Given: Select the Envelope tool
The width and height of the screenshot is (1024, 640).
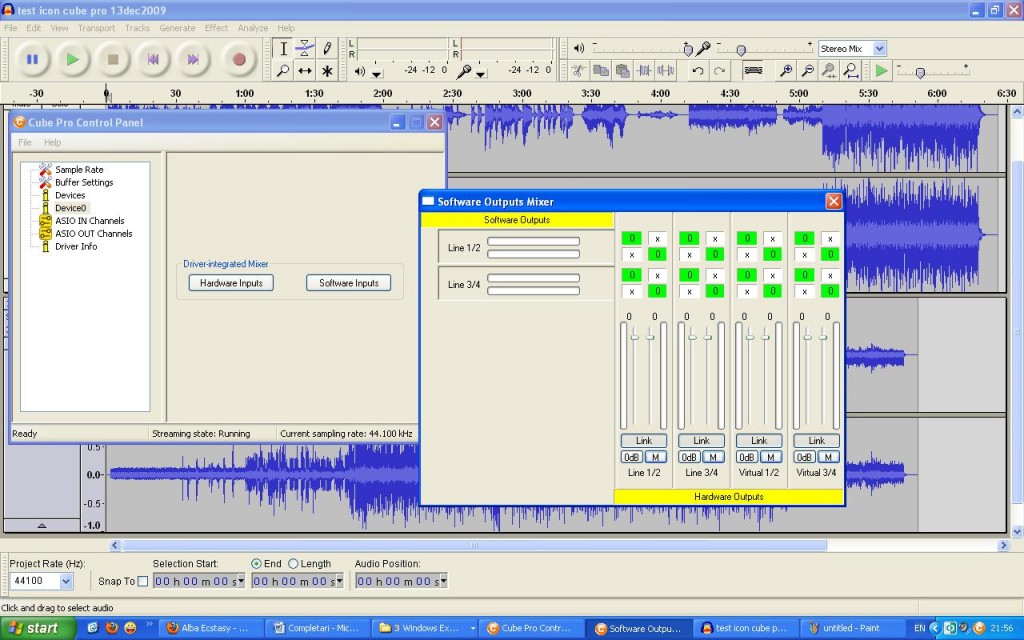Looking at the screenshot, I should (305, 48).
